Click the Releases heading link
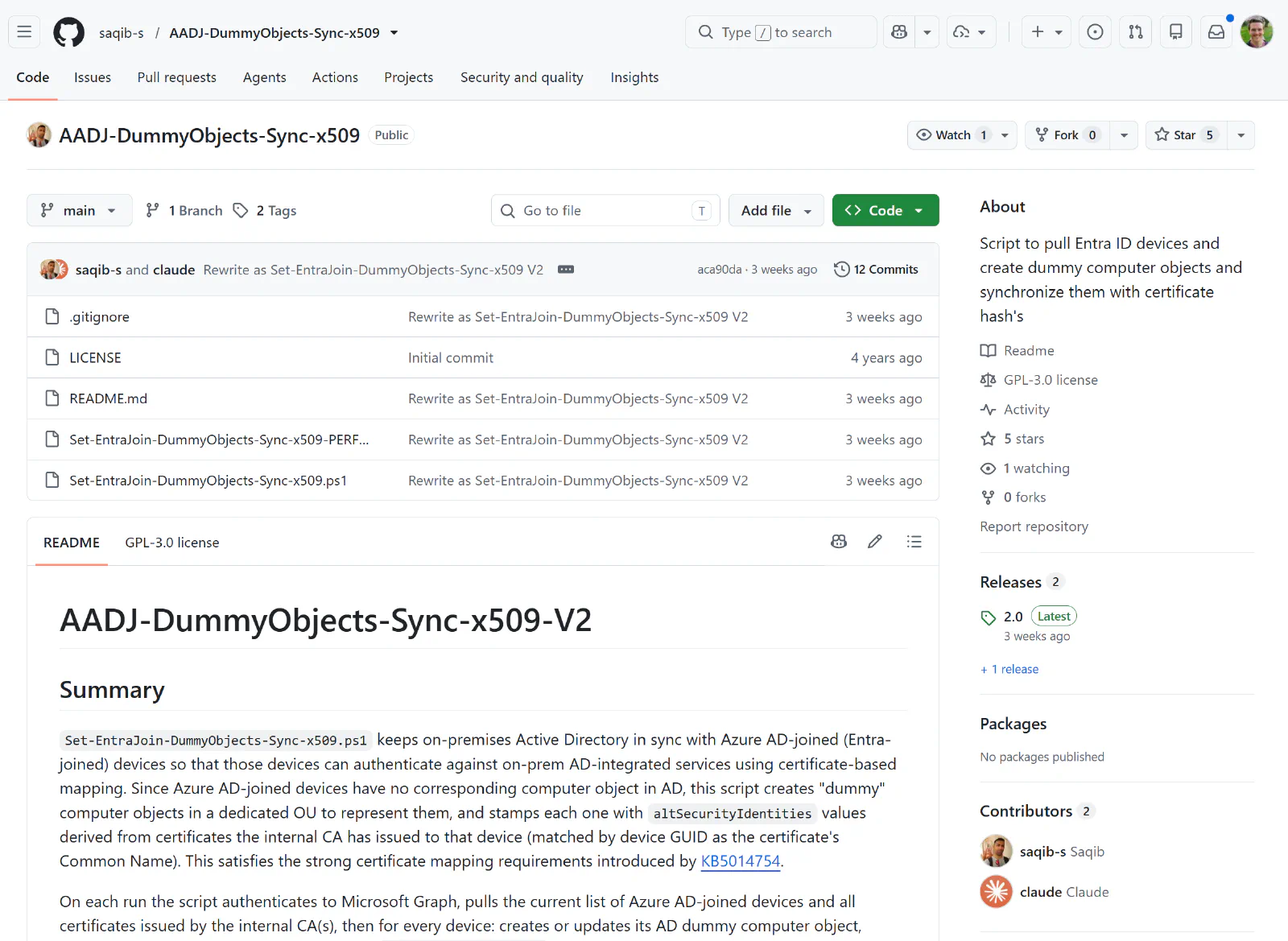 (1010, 582)
